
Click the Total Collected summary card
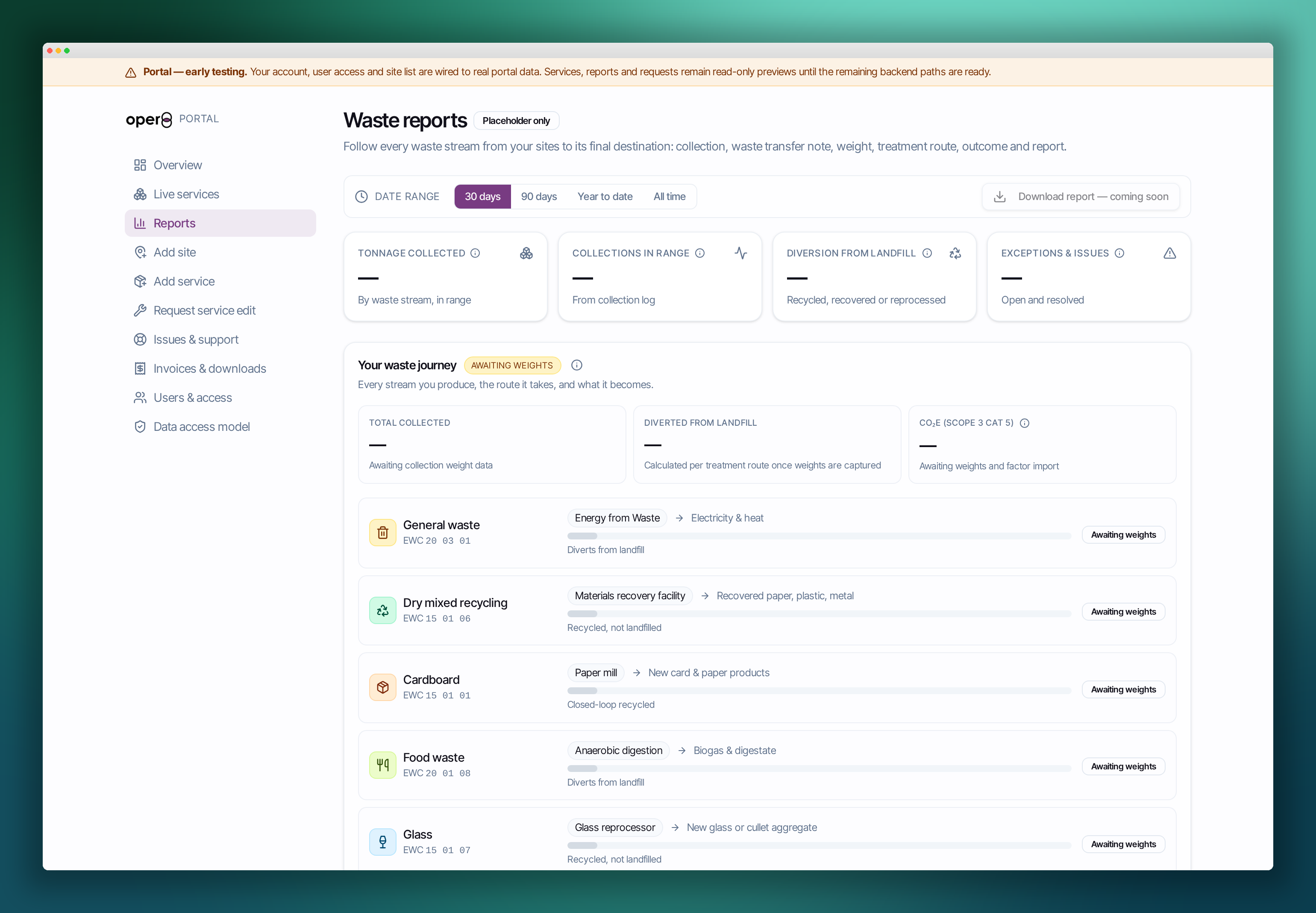click(x=492, y=445)
